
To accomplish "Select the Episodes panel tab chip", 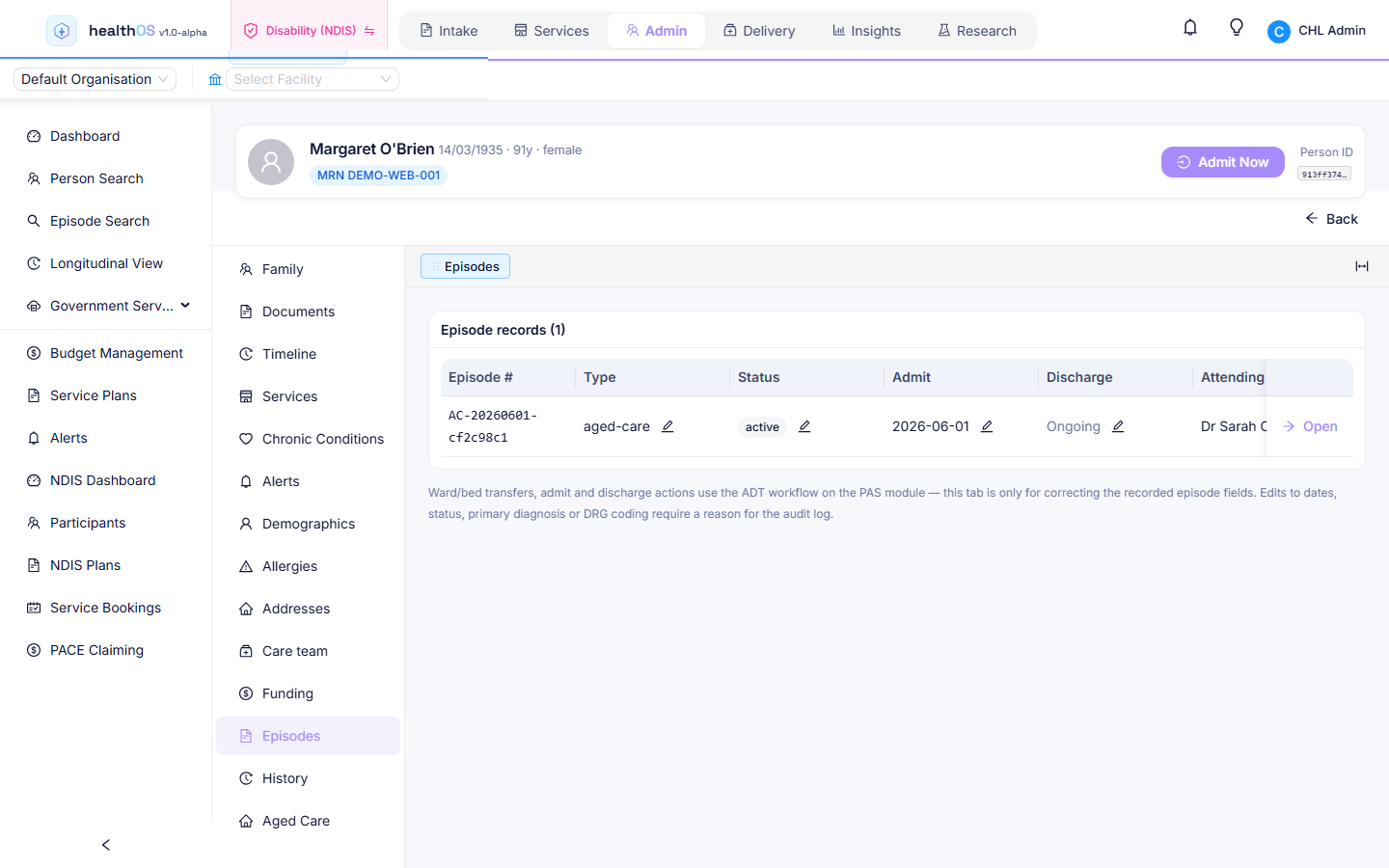I will click(x=465, y=266).
